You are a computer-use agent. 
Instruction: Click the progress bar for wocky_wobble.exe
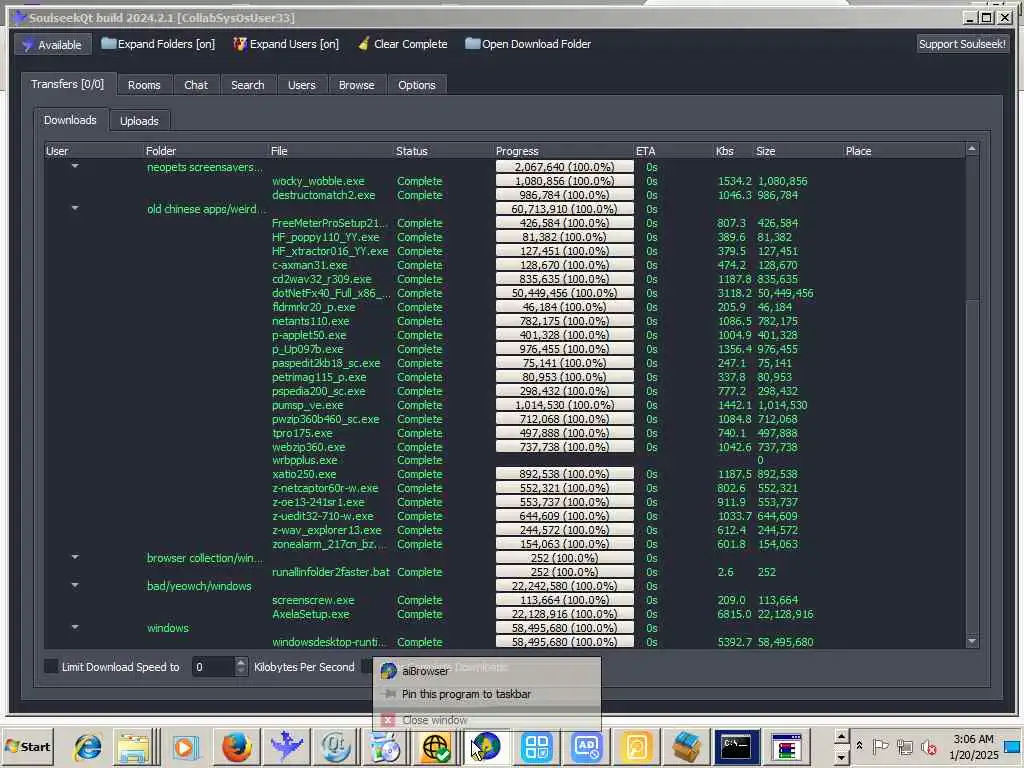pos(564,181)
